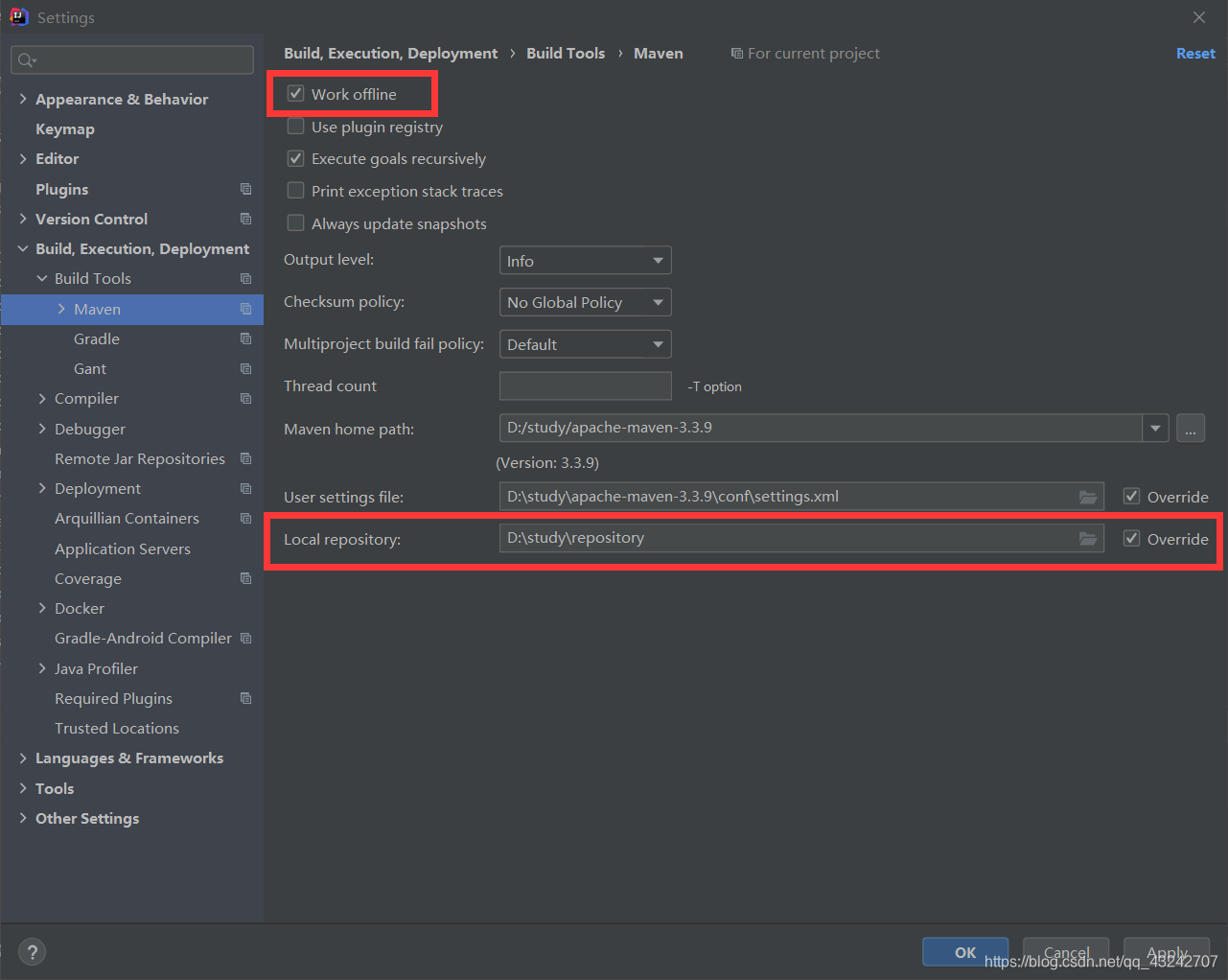Select Gant under Build Tools
The image size is (1228, 980).
(x=90, y=368)
